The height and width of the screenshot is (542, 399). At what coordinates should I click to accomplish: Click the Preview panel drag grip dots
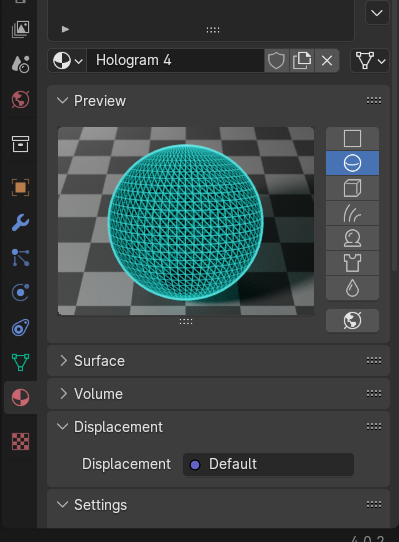coord(374,101)
